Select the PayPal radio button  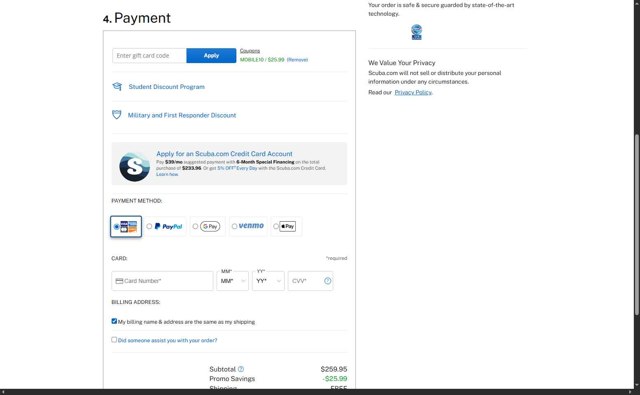(x=149, y=226)
